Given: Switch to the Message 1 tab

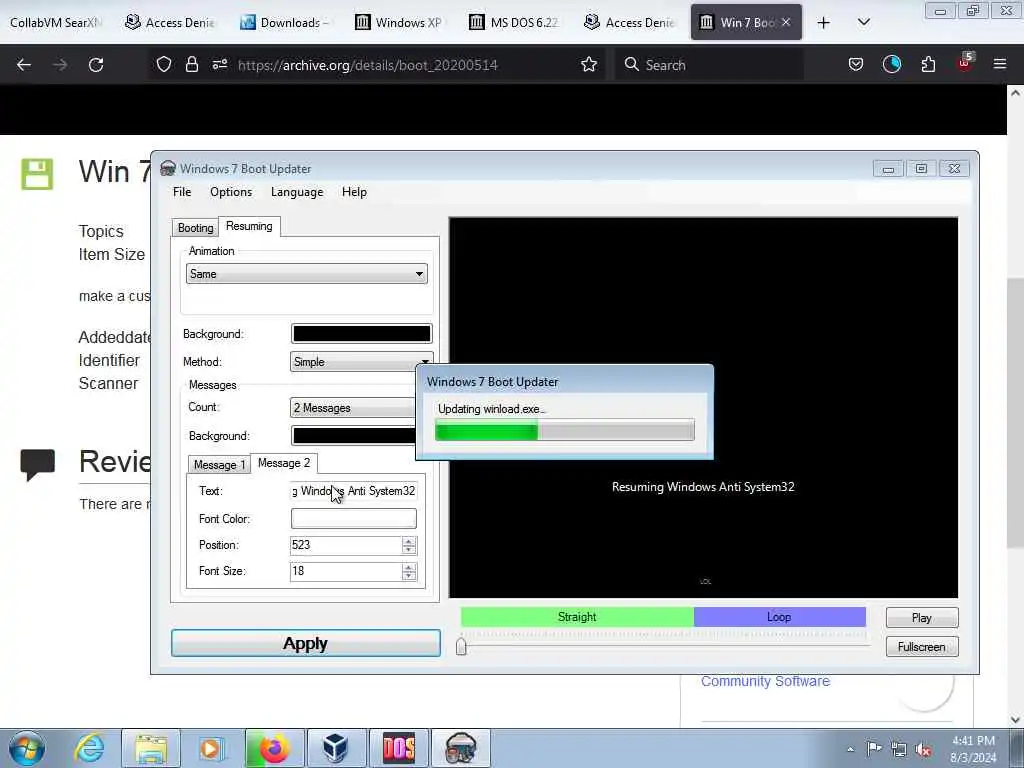Looking at the screenshot, I should coord(219,464).
